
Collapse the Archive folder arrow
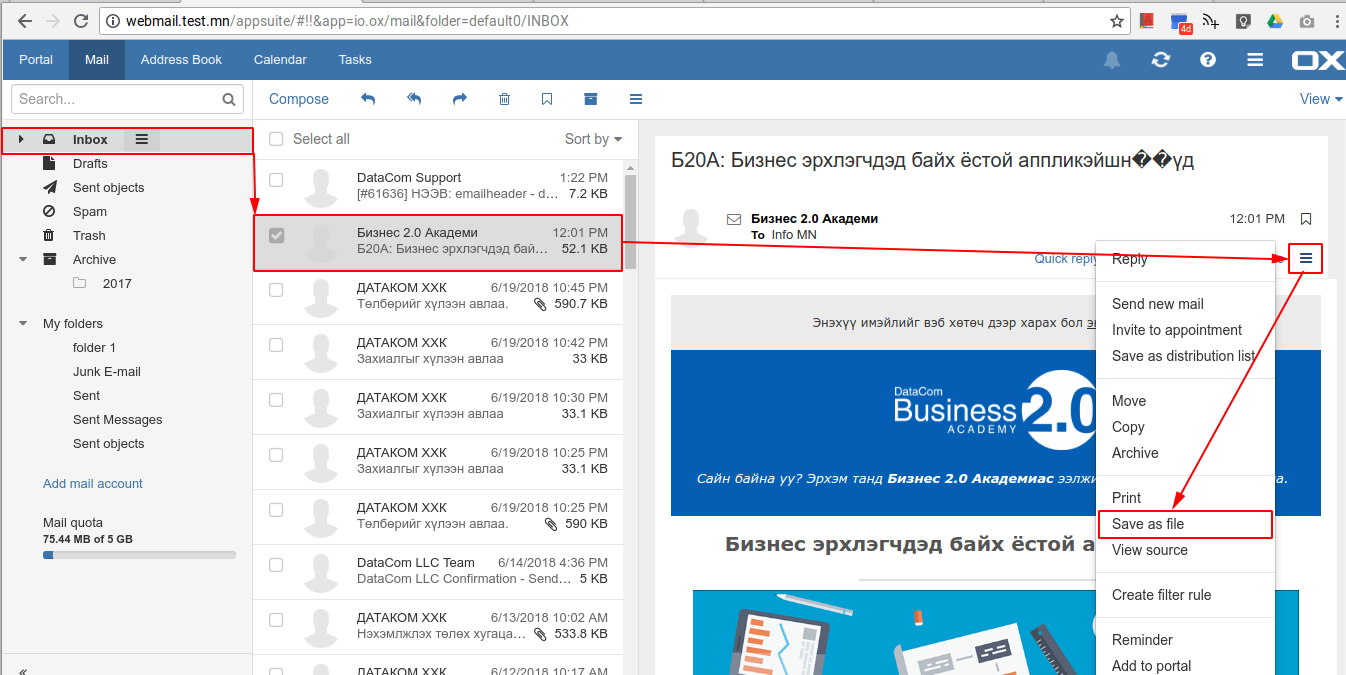(23, 259)
